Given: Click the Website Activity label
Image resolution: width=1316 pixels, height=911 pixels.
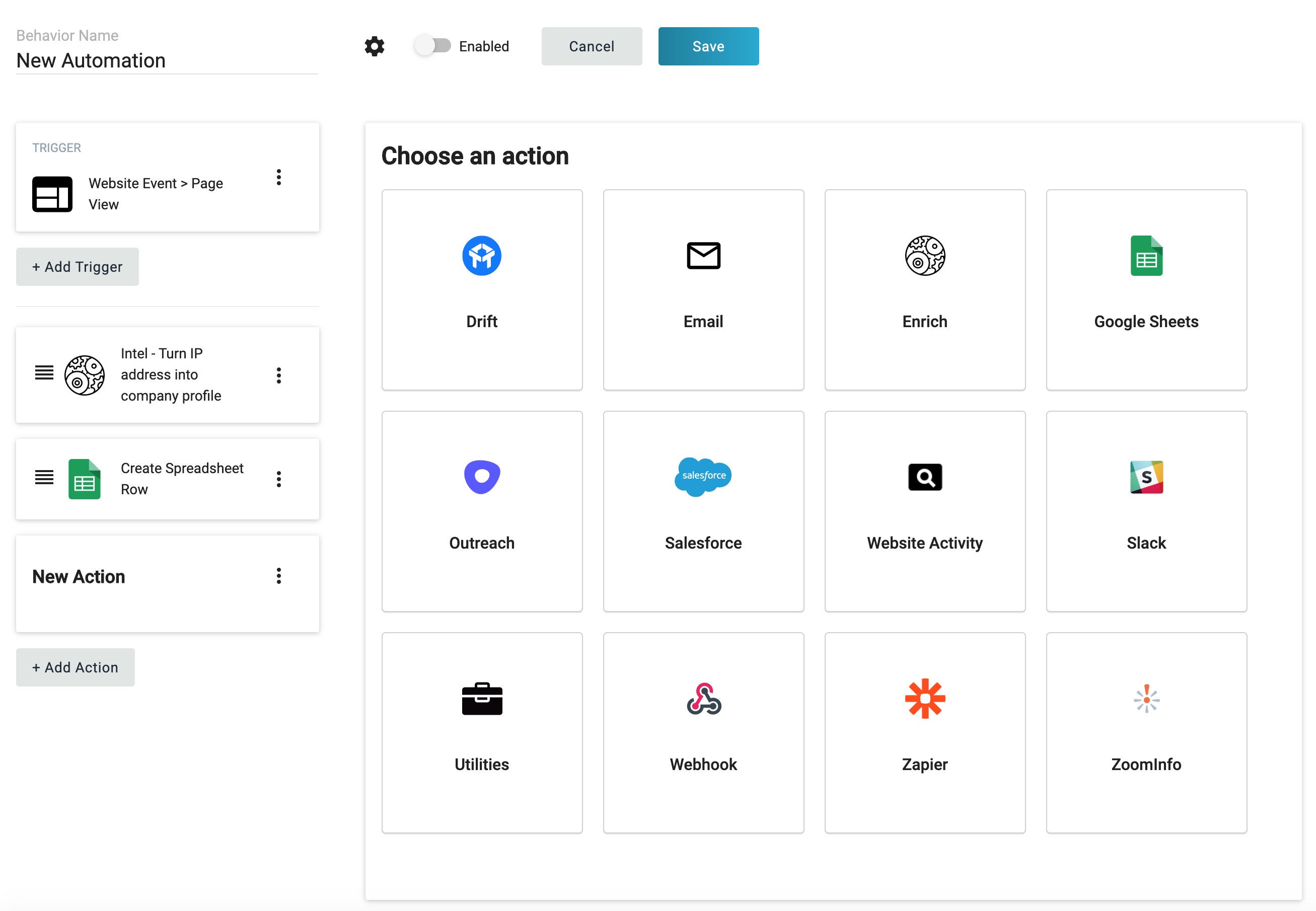Looking at the screenshot, I should point(925,544).
